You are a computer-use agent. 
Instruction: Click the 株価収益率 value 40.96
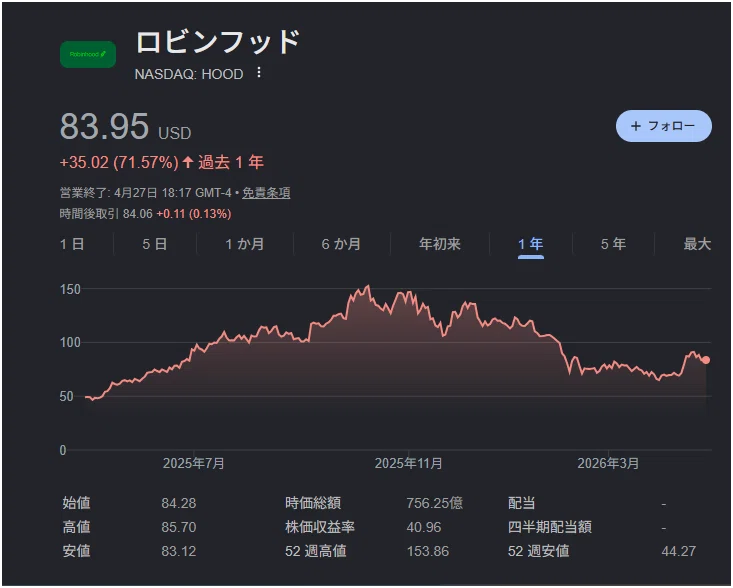(x=424, y=527)
